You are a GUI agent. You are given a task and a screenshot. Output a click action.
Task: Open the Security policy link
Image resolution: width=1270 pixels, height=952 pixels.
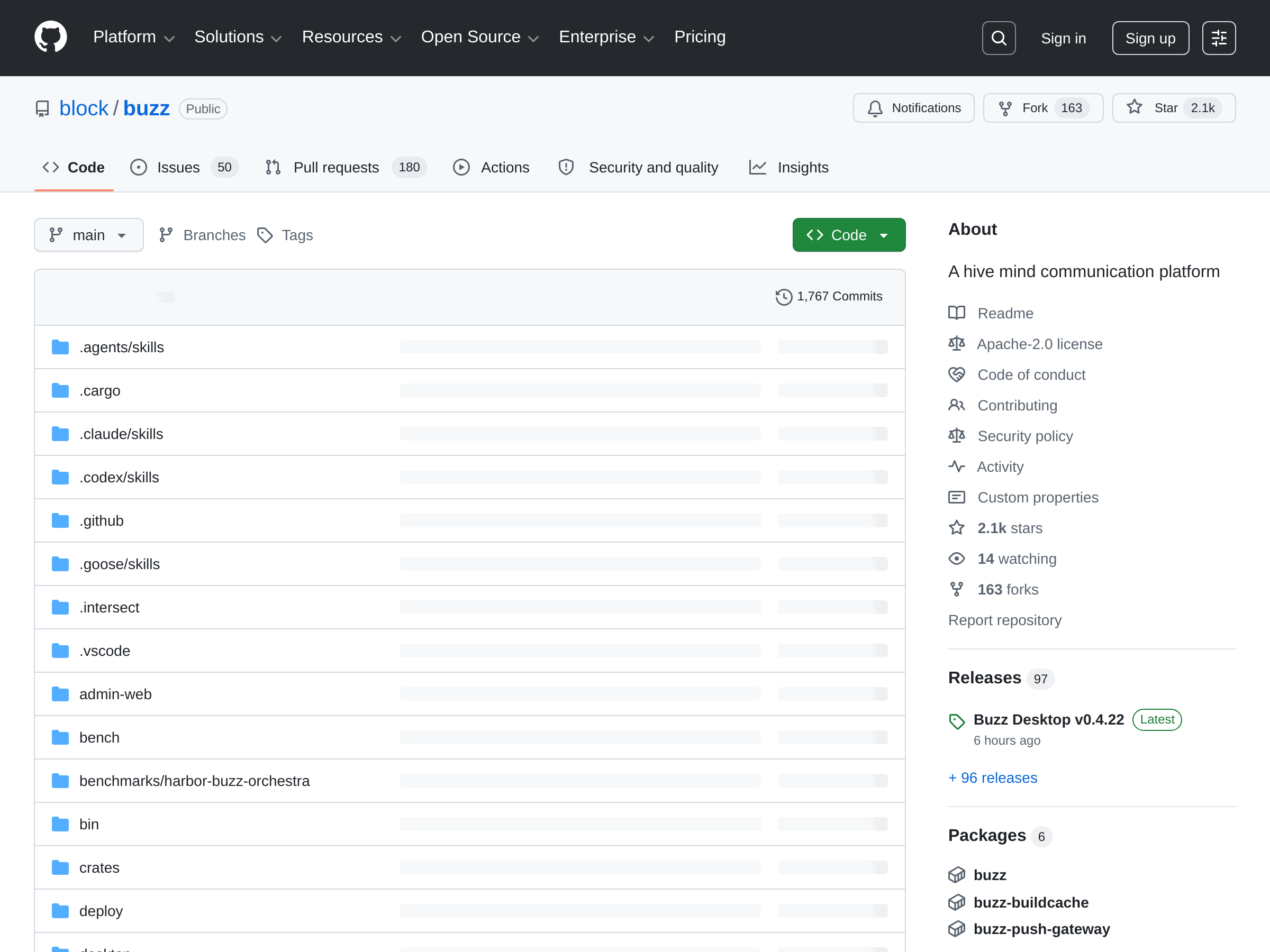(x=1025, y=436)
